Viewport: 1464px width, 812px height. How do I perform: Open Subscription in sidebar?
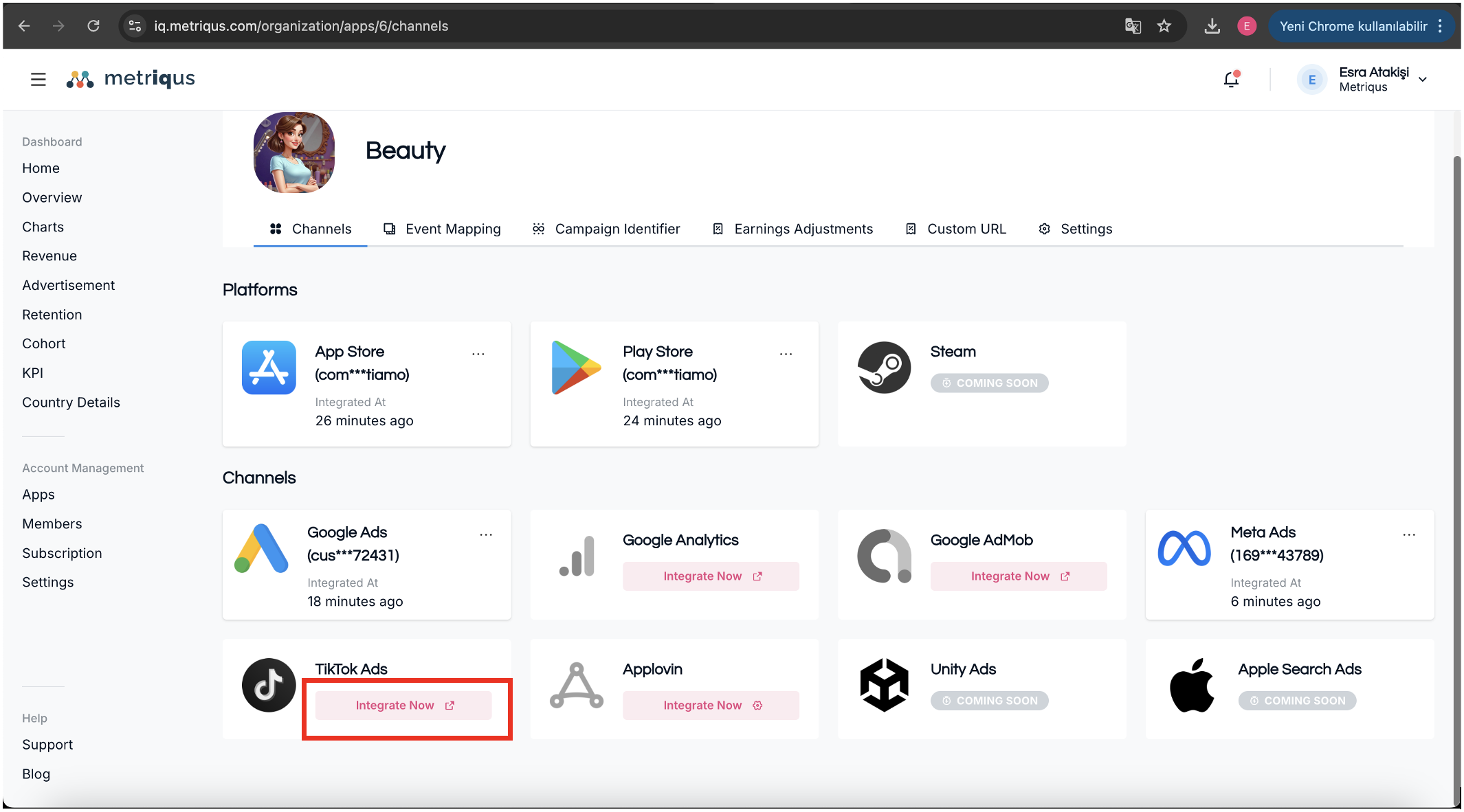pyautogui.click(x=62, y=554)
